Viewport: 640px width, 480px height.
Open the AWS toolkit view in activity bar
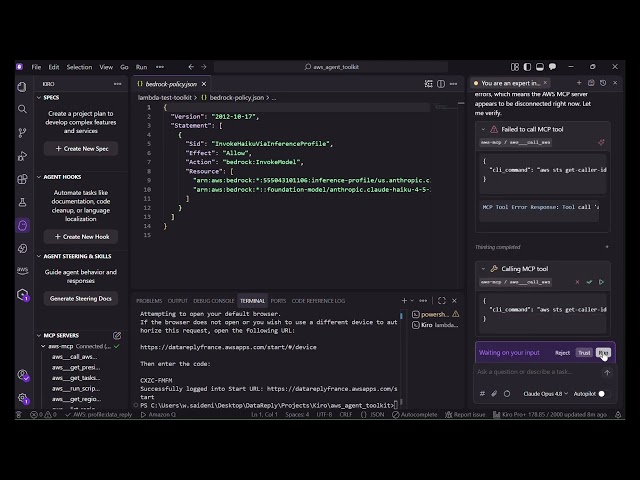pos(22,271)
